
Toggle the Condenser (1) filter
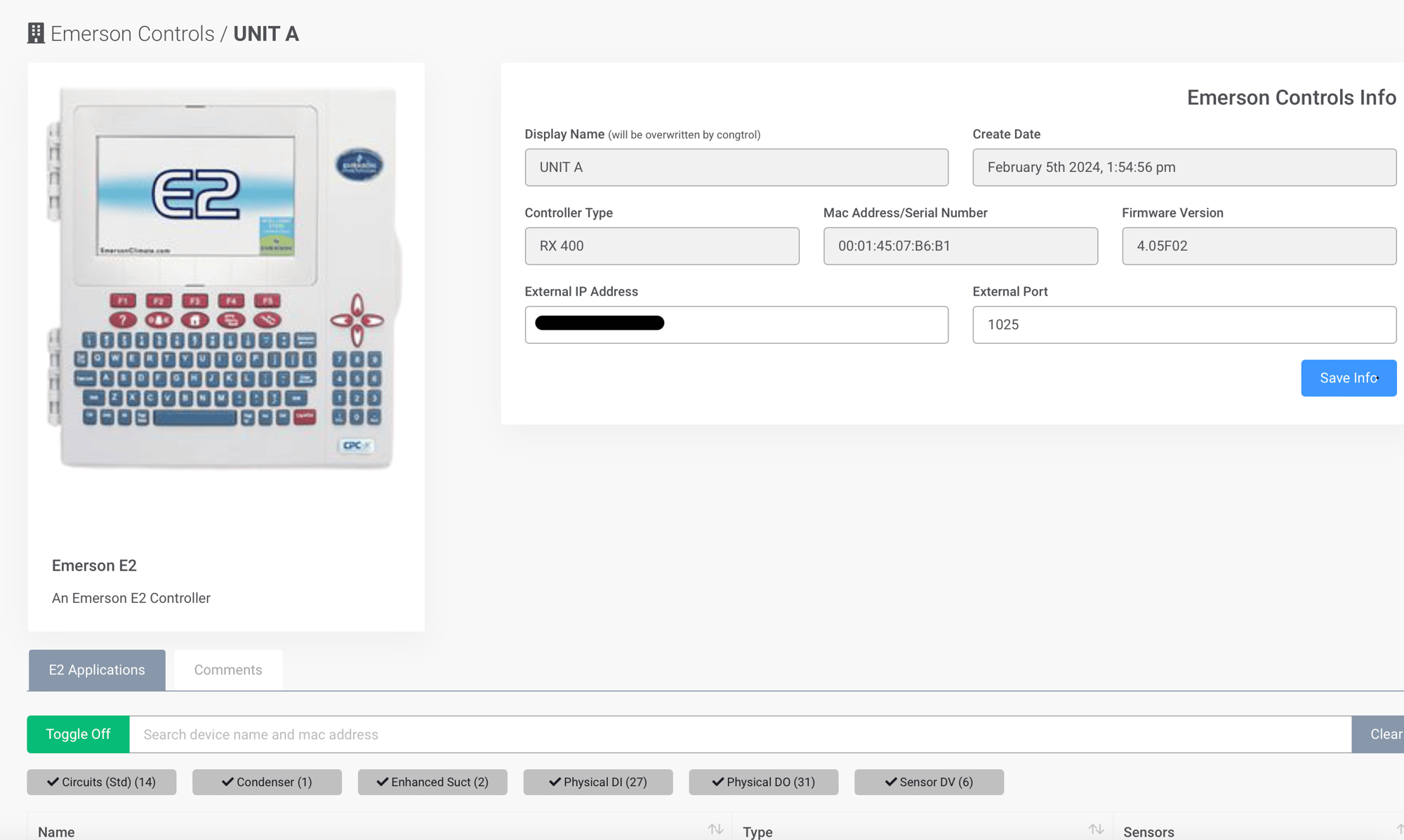coord(267,782)
